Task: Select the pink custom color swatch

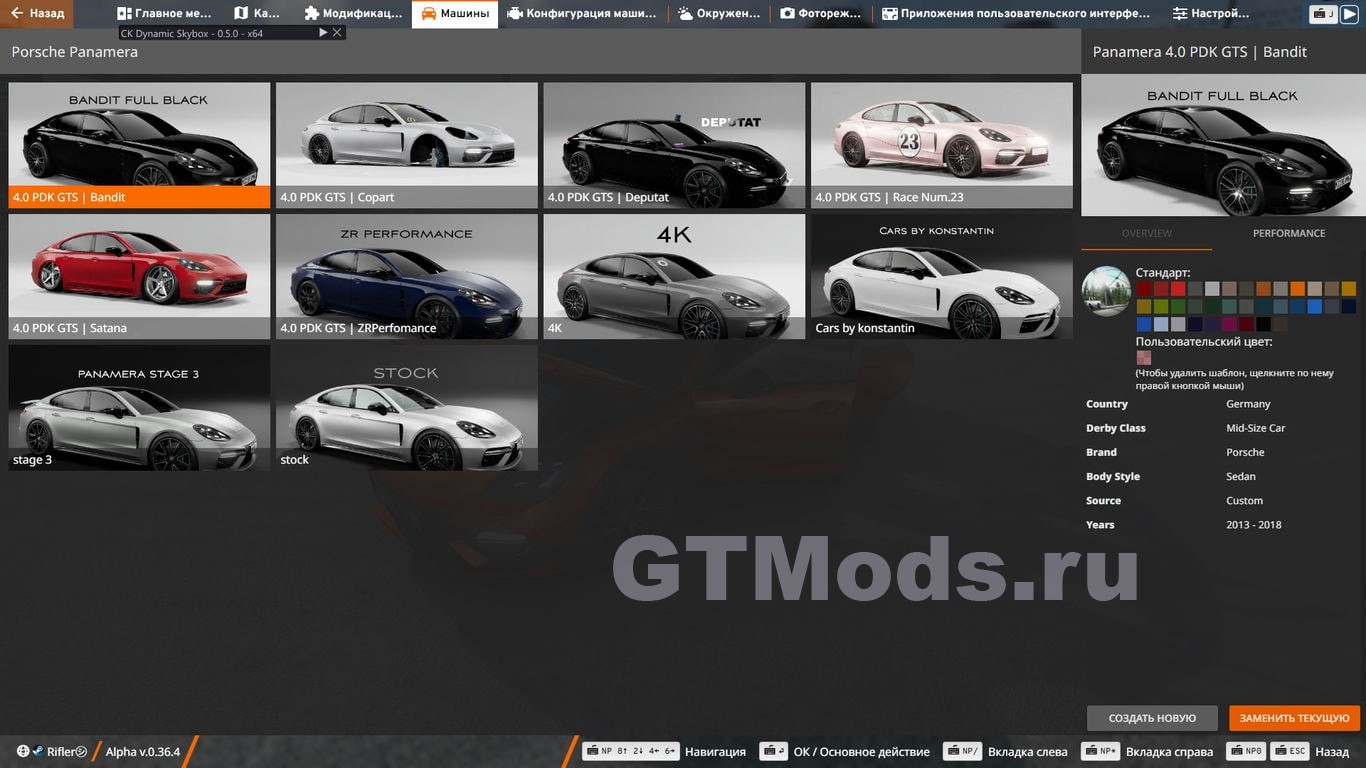Action: pos(1144,357)
